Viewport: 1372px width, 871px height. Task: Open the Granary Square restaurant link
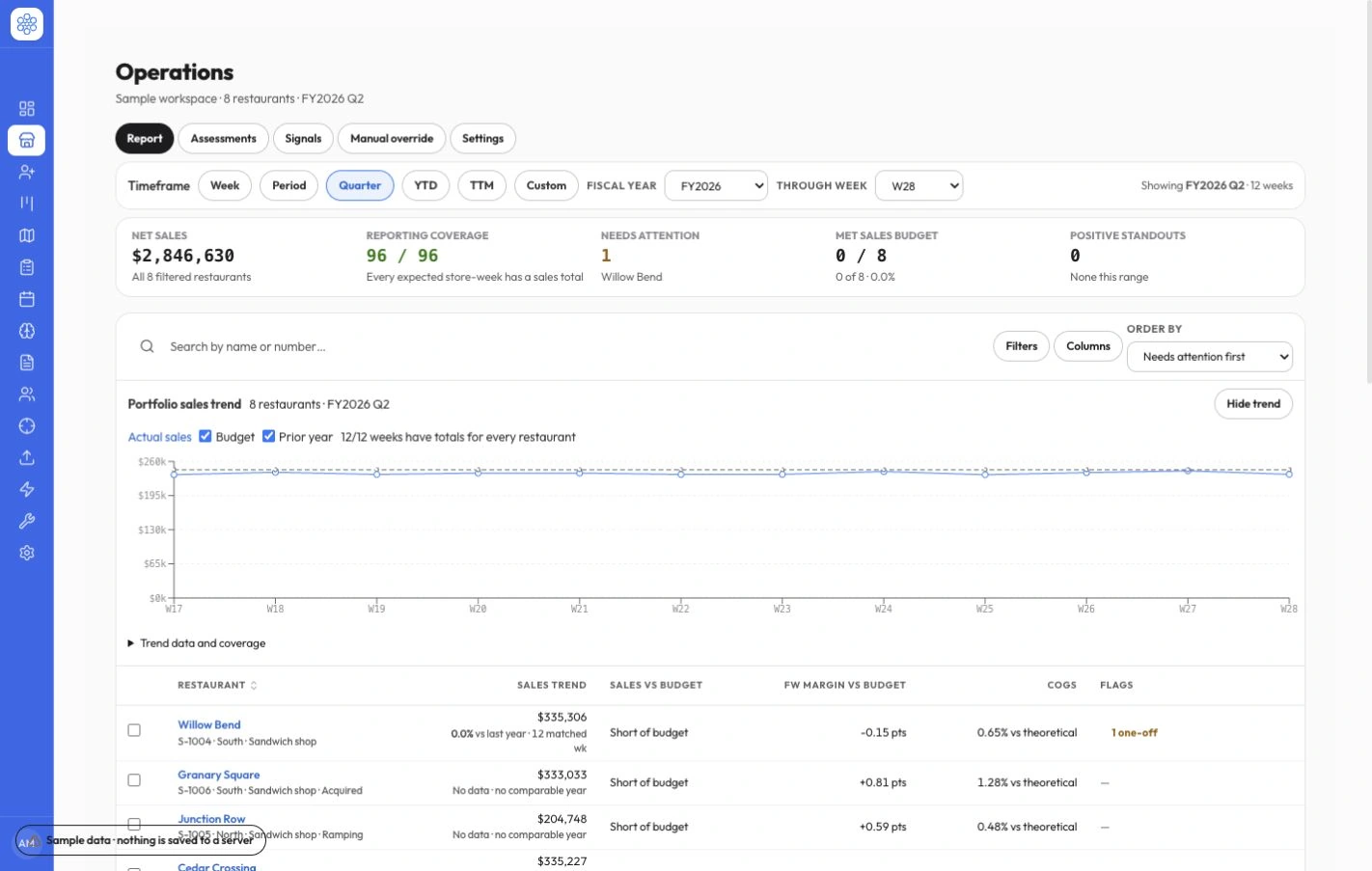(219, 775)
